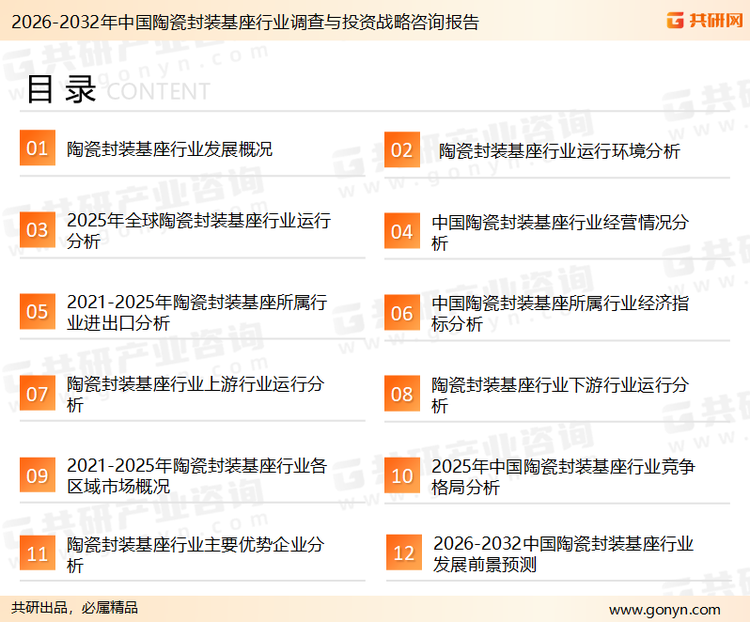Click the orange 04 chapter number badge
Viewport: 750px width, 622px height.
[402, 231]
